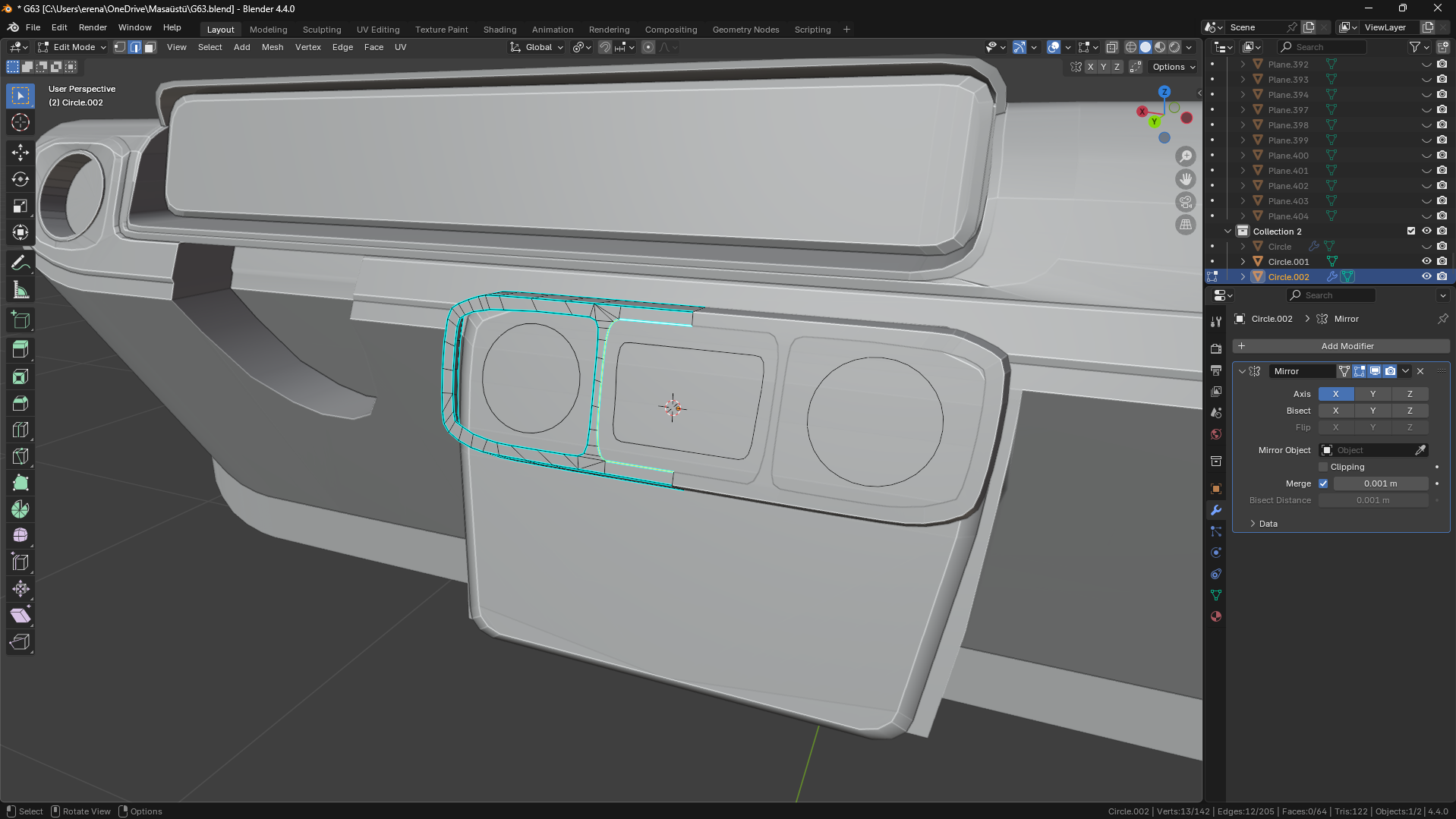Enable the Z axis in Mirror modifier

pyautogui.click(x=1410, y=394)
